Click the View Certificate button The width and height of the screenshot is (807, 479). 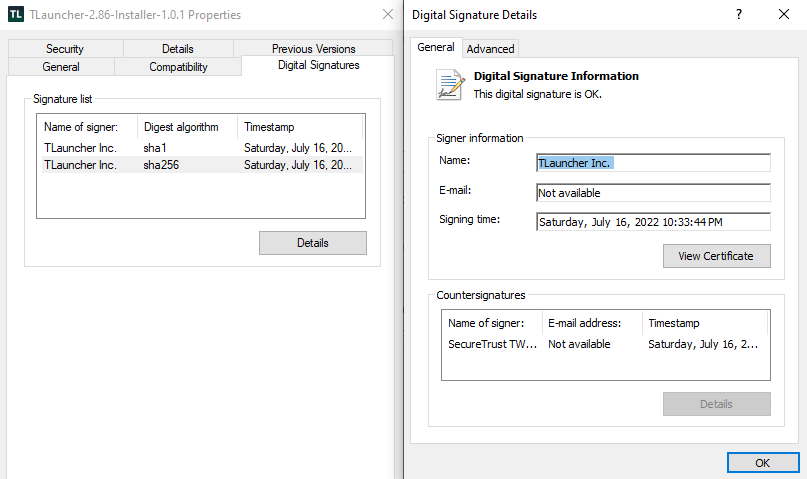[x=716, y=256]
